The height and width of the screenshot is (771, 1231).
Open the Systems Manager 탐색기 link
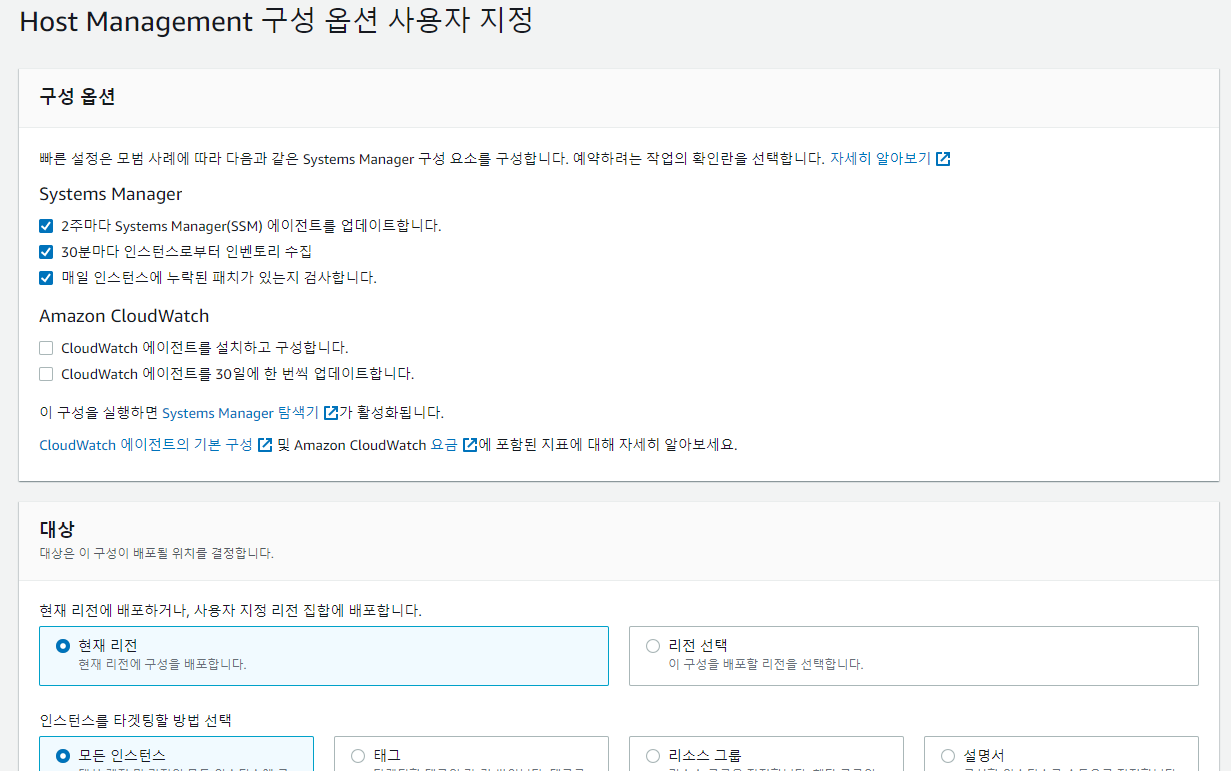click(x=240, y=413)
